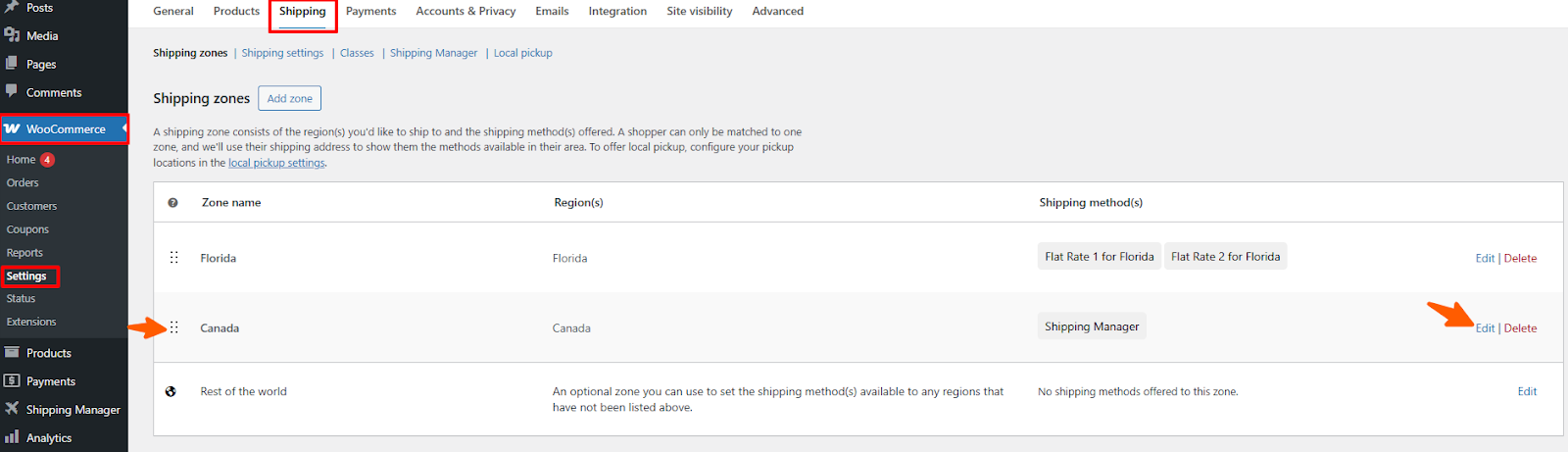Open the Media menu in sidebar
The height and width of the screenshot is (452, 1568).
point(41,35)
